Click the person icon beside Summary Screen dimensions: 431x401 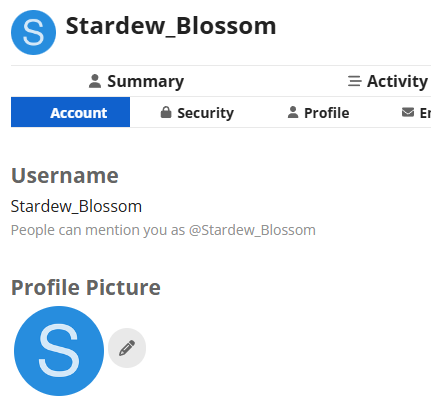tap(95, 81)
